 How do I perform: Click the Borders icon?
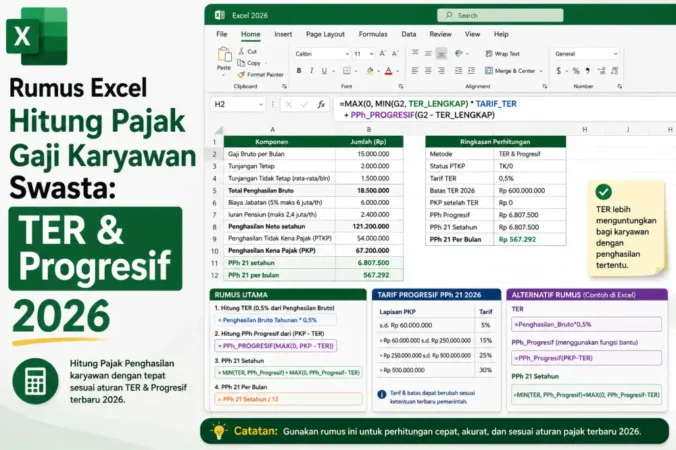pos(347,71)
